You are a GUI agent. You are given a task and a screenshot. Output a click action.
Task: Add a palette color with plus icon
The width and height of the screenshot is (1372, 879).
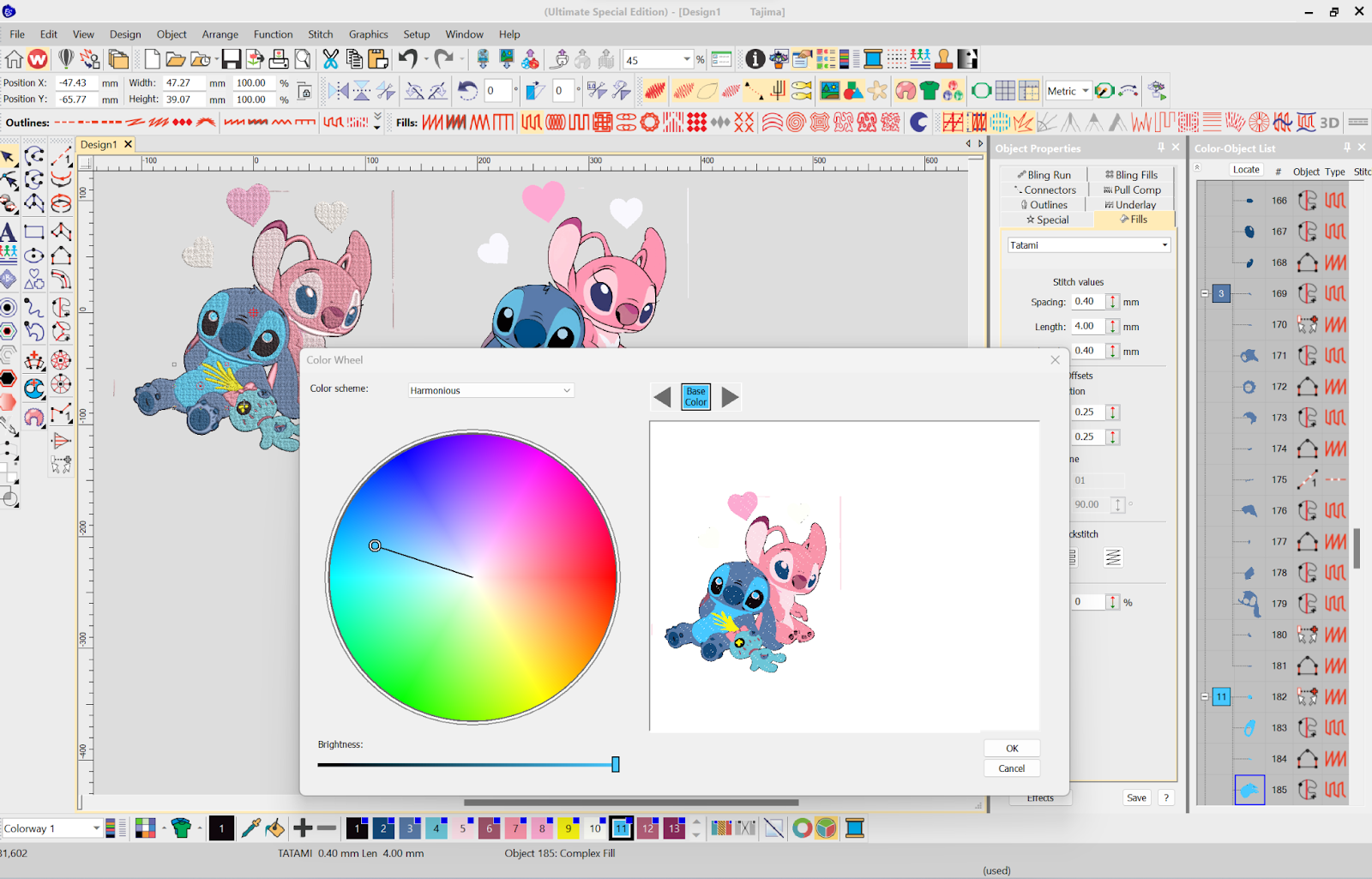coord(303,828)
